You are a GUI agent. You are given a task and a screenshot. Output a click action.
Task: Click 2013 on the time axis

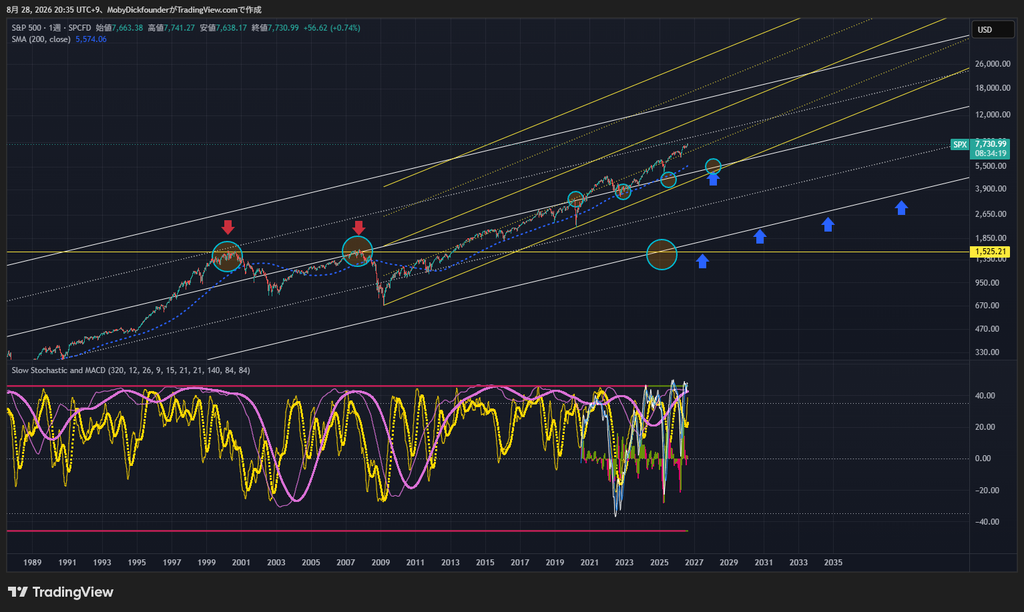click(x=450, y=562)
